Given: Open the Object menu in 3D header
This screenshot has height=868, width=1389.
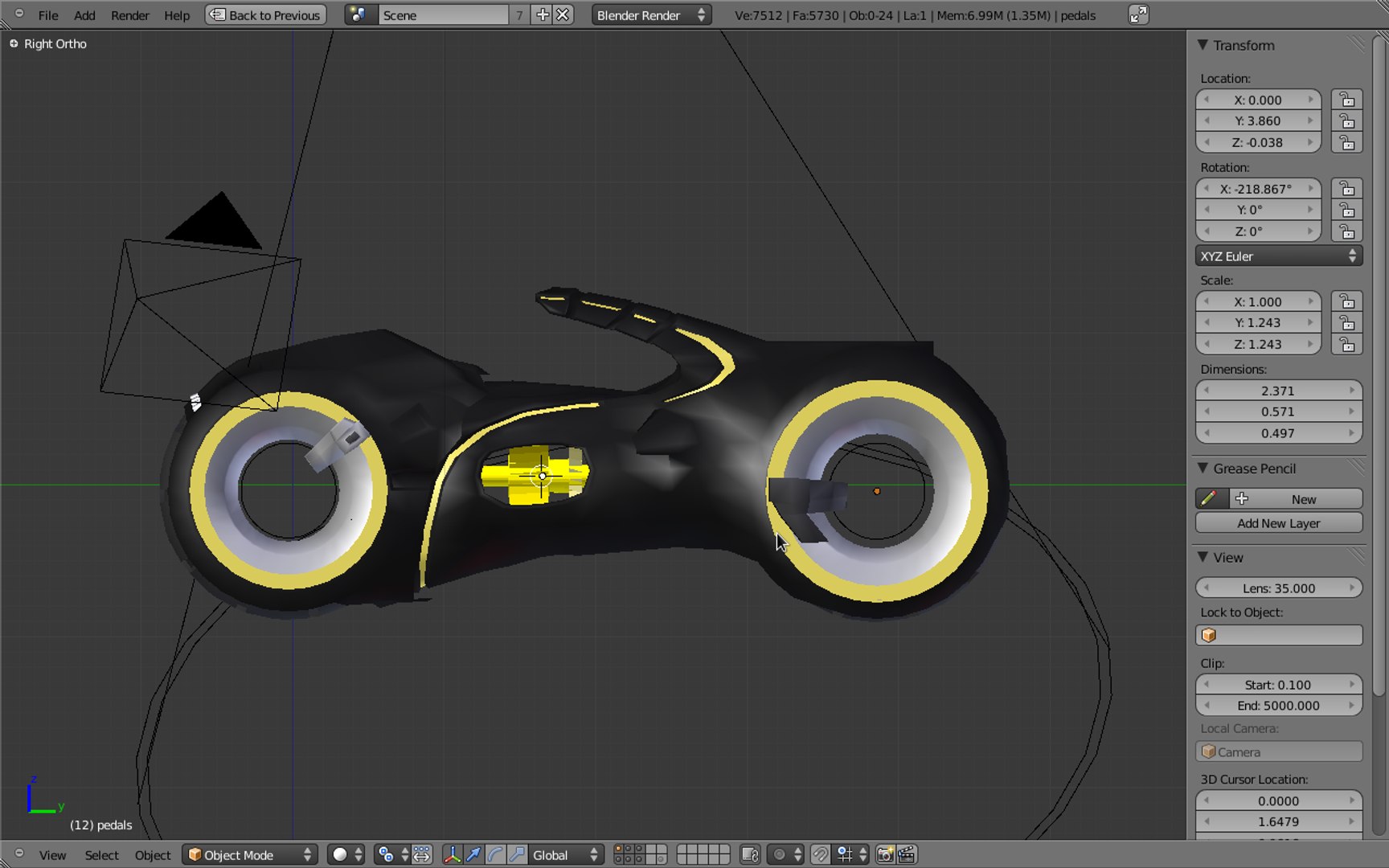Looking at the screenshot, I should [x=153, y=854].
